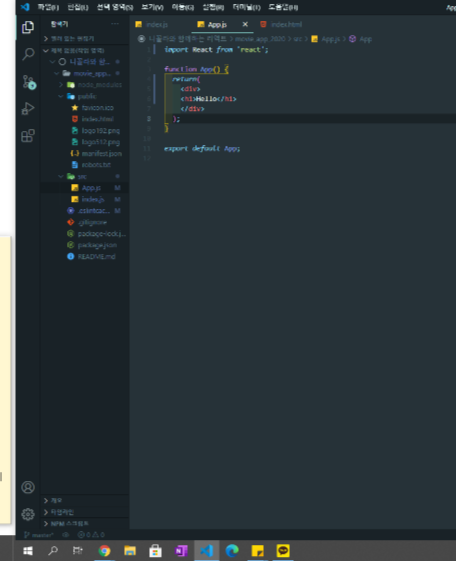
Task: Click the src breadcrumb segment
Action: point(297,39)
